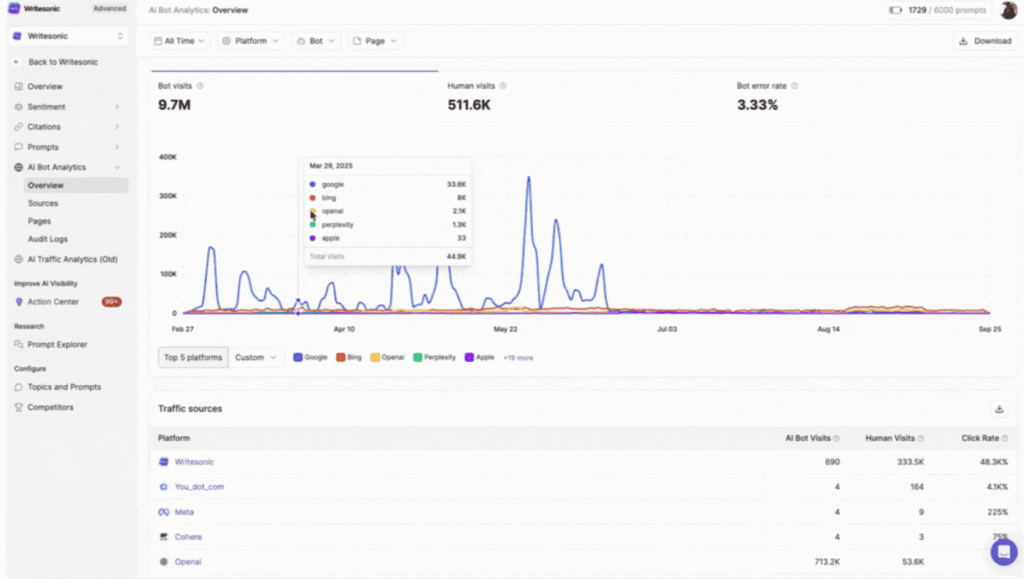Image resolution: width=1024 pixels, height=579 pixels.
Task: Click the Competitors trophy icon
Action: pyautogui.click(x=18, y=407)
